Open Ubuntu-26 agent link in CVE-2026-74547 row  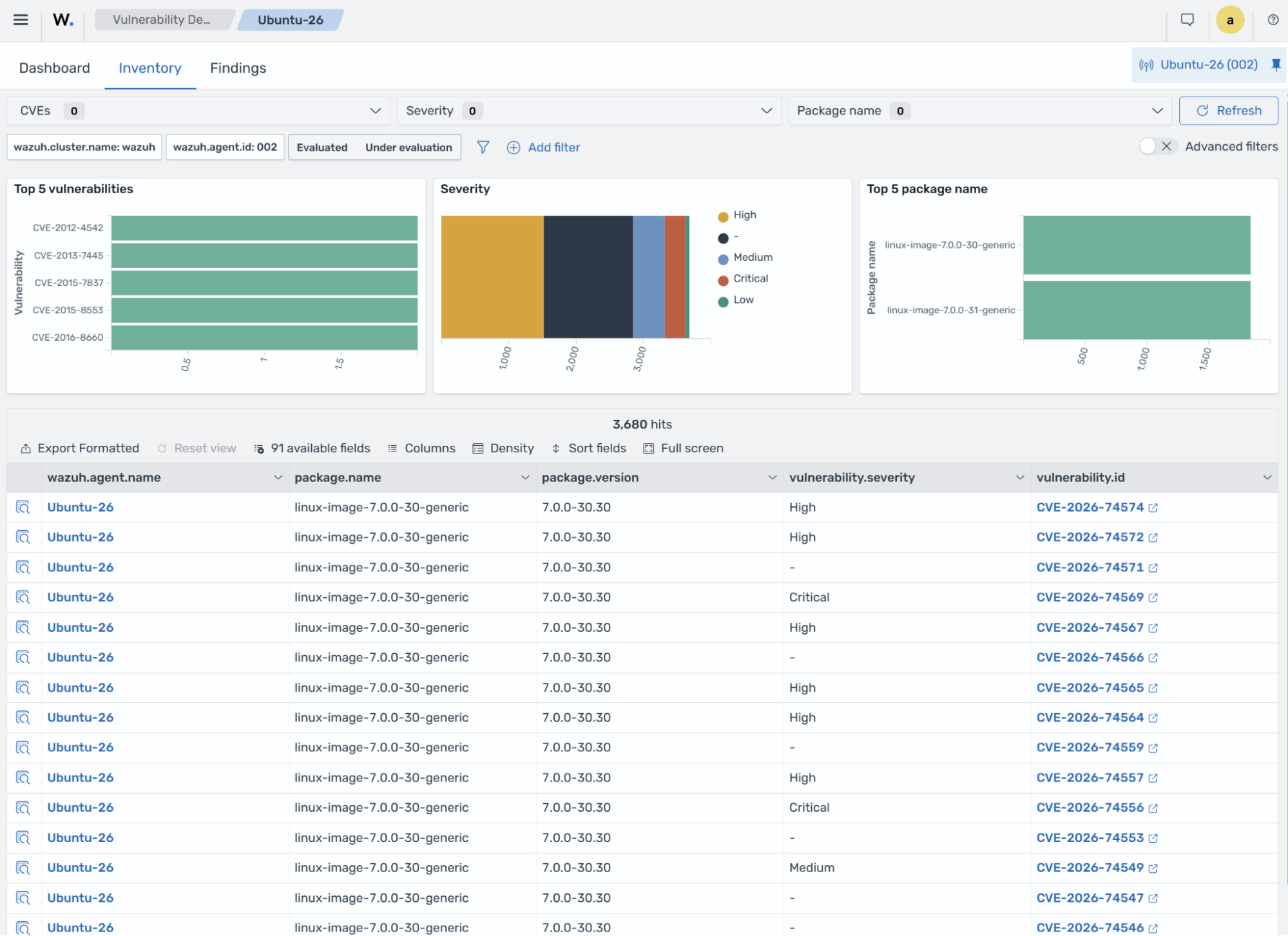[81, 898]
